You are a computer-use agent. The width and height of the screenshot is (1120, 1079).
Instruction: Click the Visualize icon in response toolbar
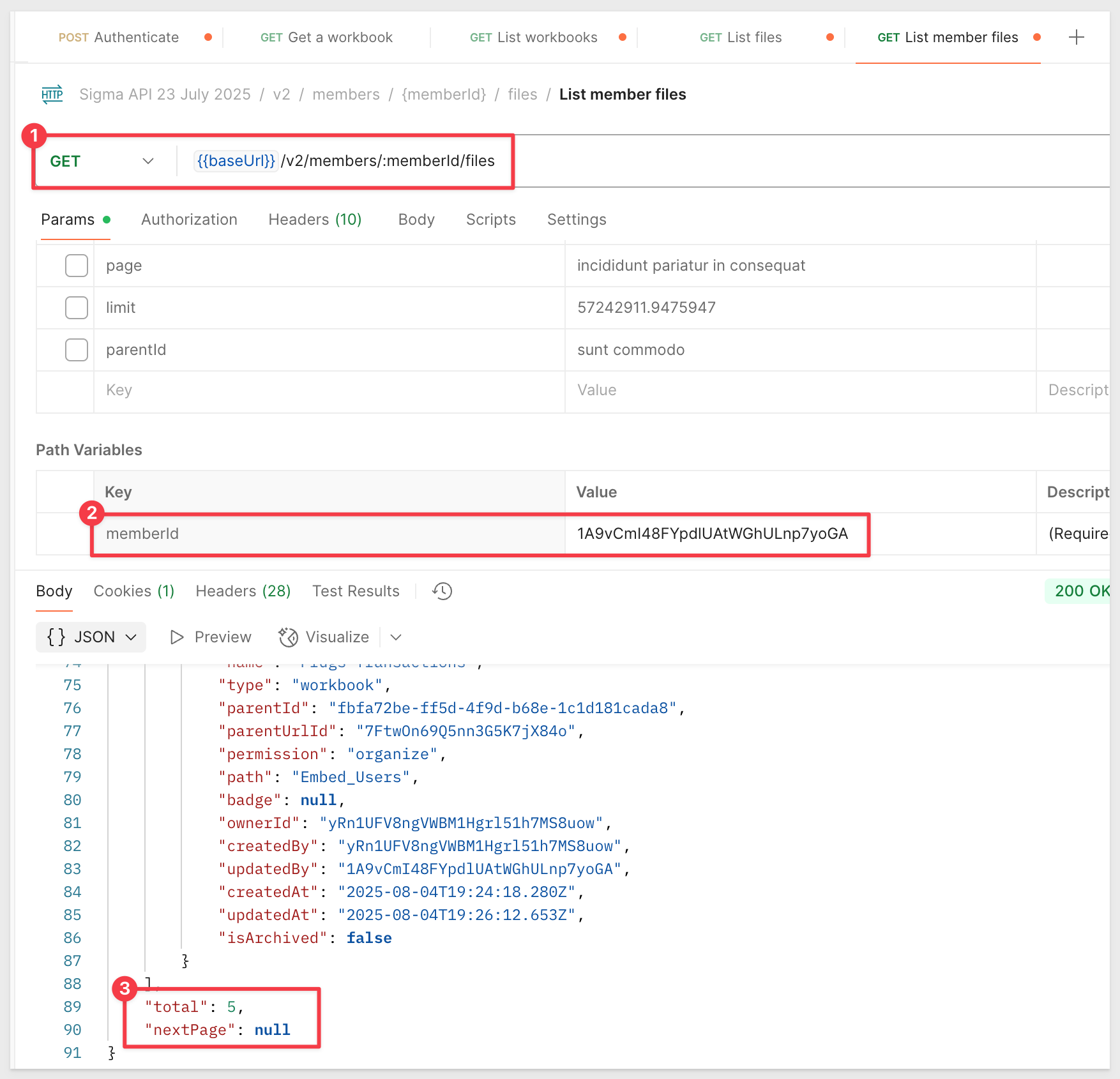[x=289, y=637]
